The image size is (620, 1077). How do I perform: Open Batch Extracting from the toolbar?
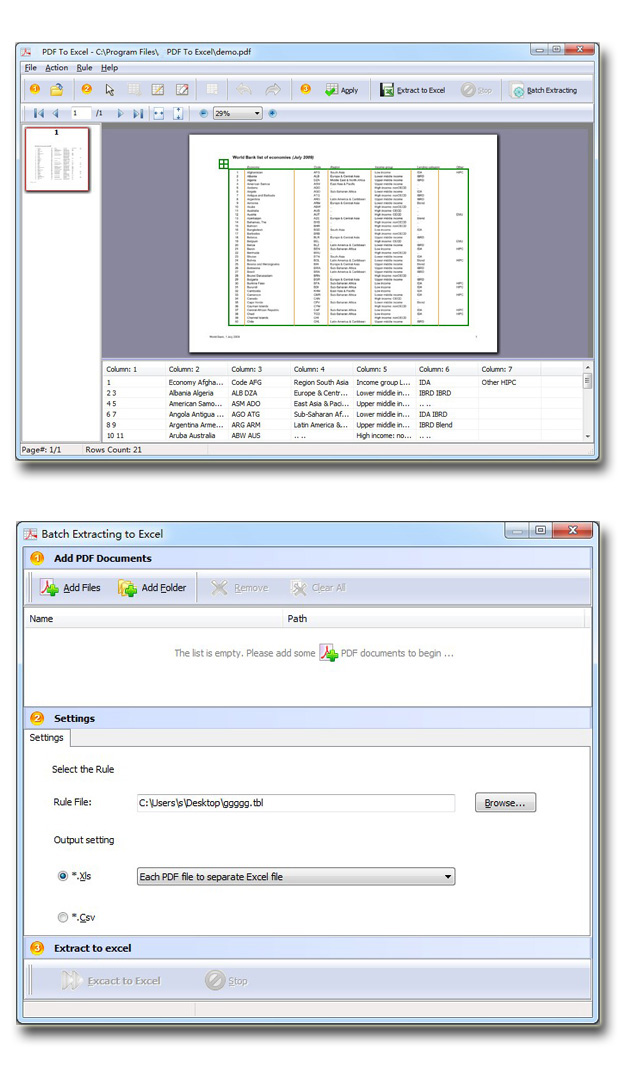(544, 90)
